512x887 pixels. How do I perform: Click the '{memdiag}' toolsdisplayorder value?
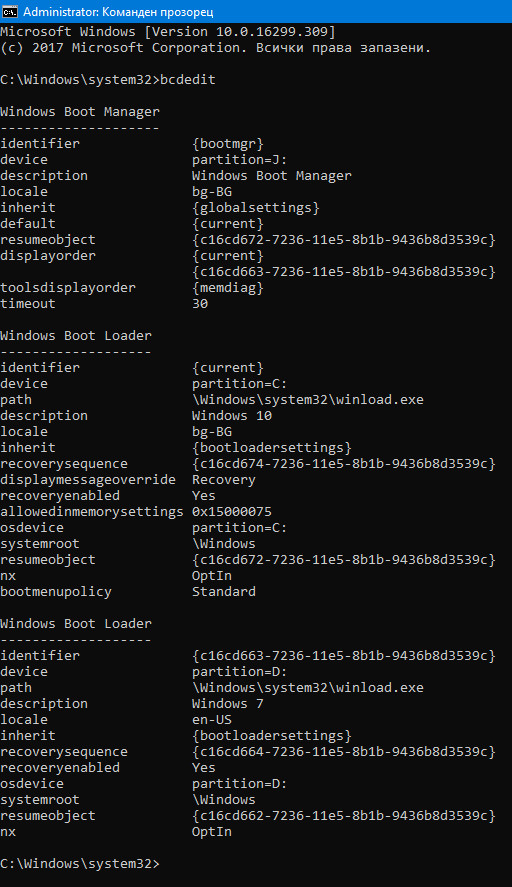228,287
